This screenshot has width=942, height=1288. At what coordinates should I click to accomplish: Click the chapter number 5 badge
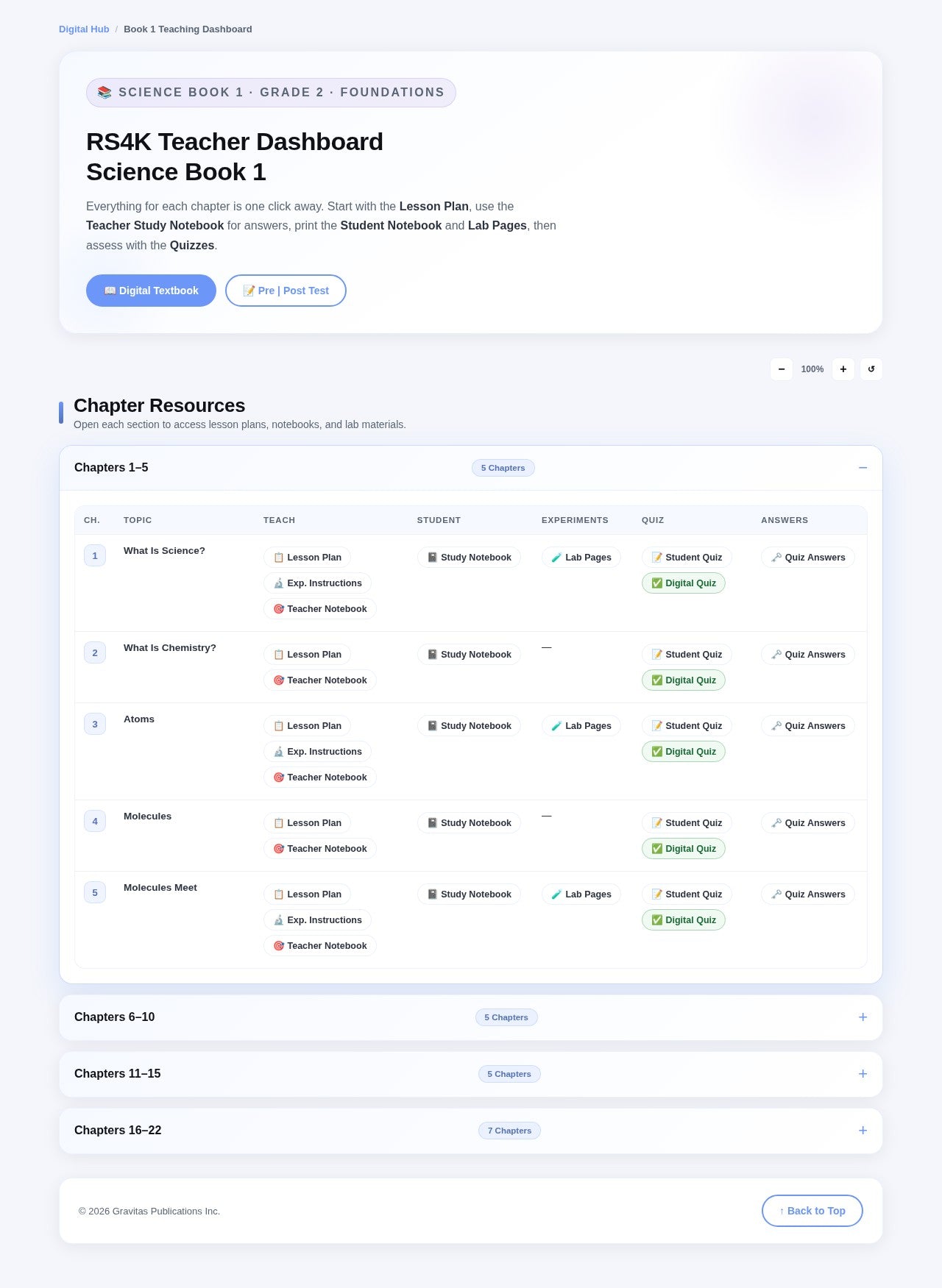95,893
